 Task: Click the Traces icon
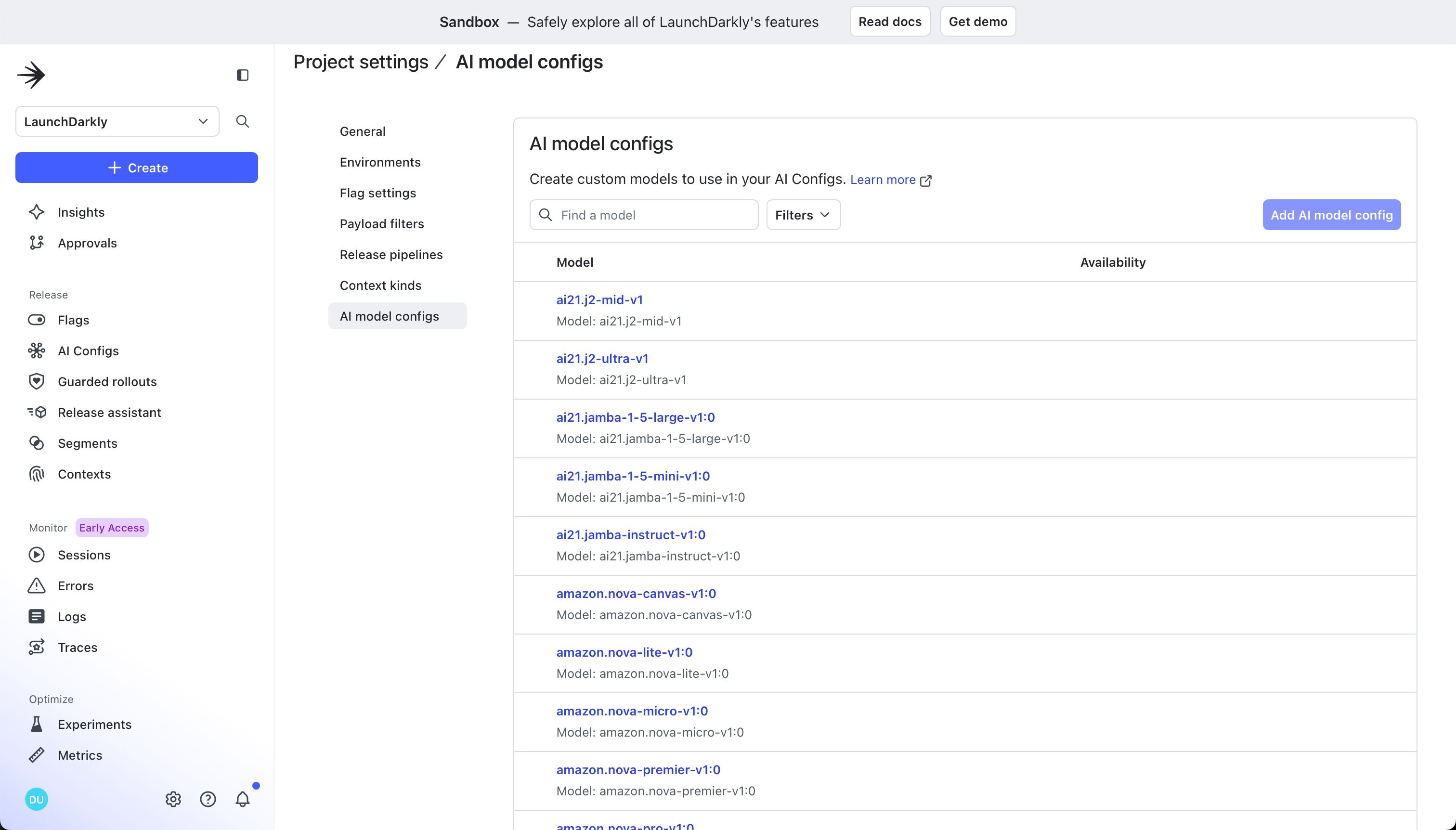coord(37,647)
